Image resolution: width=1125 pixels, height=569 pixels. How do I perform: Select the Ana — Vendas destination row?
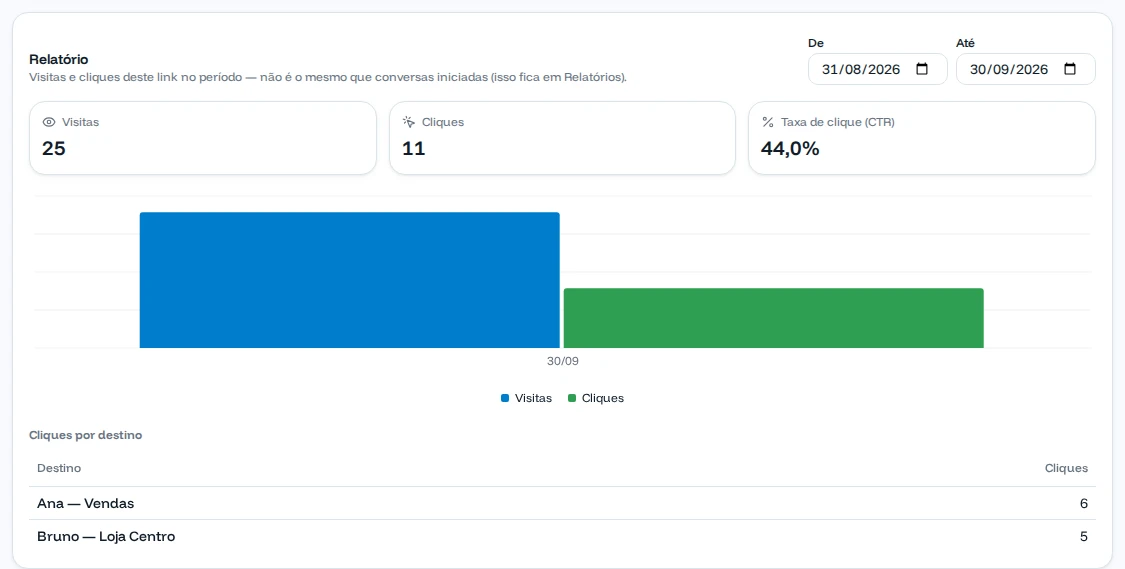click(562, 504)
